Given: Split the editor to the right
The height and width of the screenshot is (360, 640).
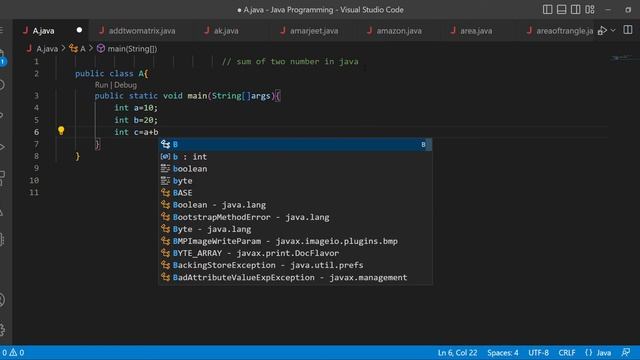Looking at the screenshot, I should coord(628,30).
